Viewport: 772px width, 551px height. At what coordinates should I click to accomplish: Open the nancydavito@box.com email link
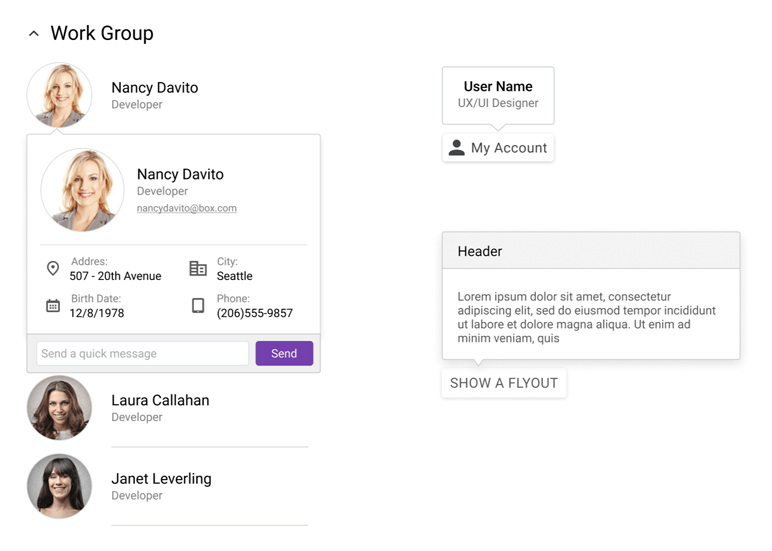(187, 209)
